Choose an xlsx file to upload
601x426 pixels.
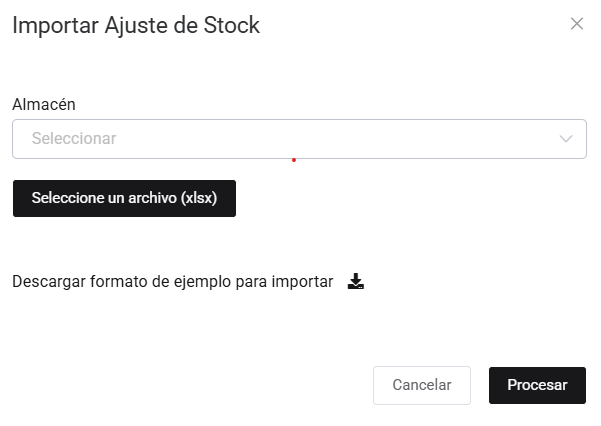pyautogui.click(x=124, y=198)
